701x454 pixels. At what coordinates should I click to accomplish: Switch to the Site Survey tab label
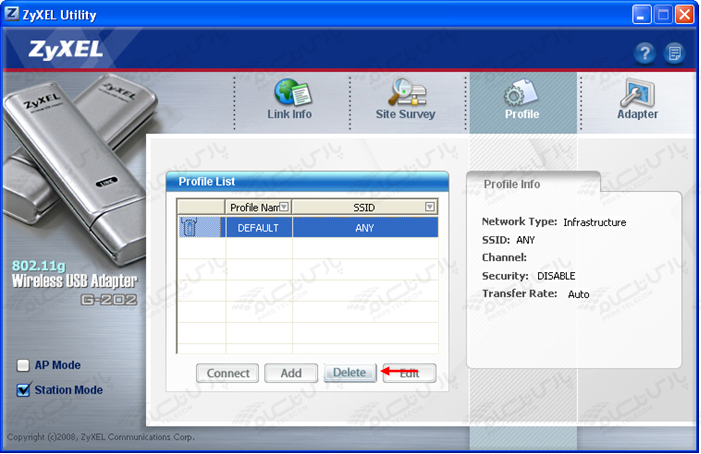[405, 114]
